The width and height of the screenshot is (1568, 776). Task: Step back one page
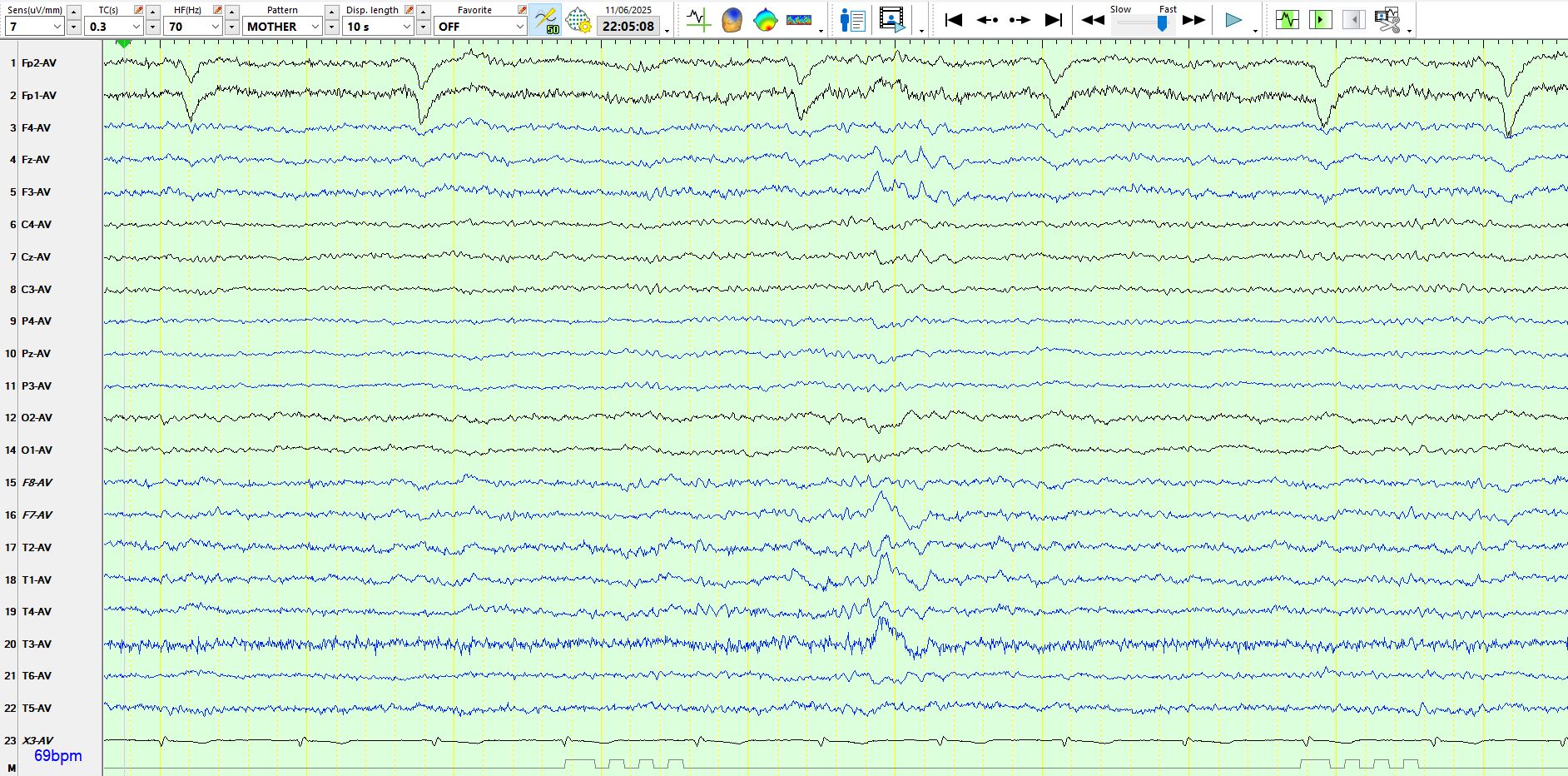pos(987,20)
